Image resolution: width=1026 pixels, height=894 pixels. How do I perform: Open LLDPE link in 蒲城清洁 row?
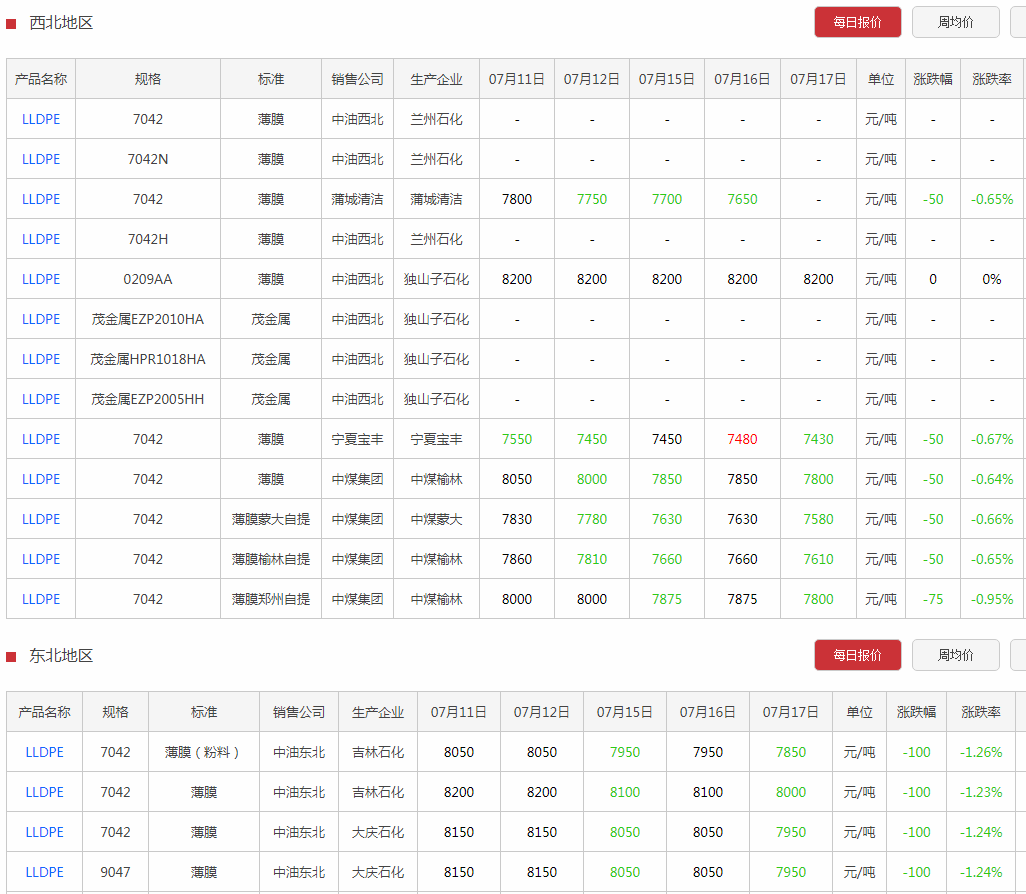(x=41, y=199)
